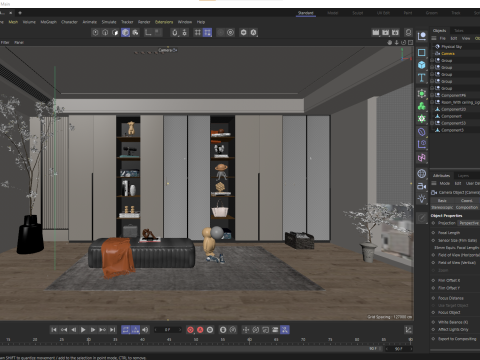Add a Light object from palette
Screen dimensions: 480x360
point(422,199)
